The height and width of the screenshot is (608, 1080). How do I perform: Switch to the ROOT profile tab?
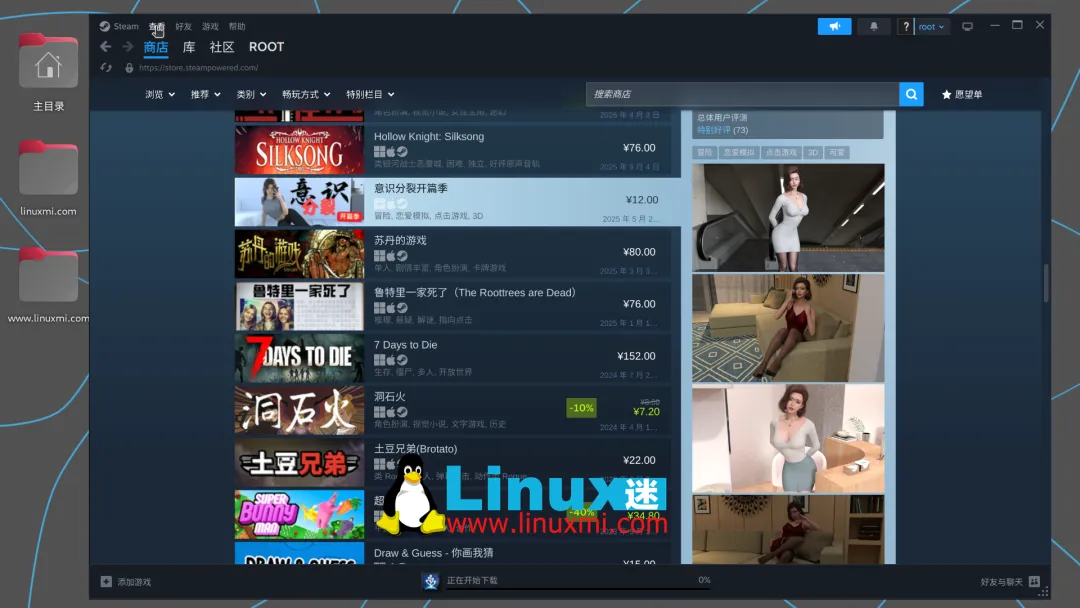267,47
